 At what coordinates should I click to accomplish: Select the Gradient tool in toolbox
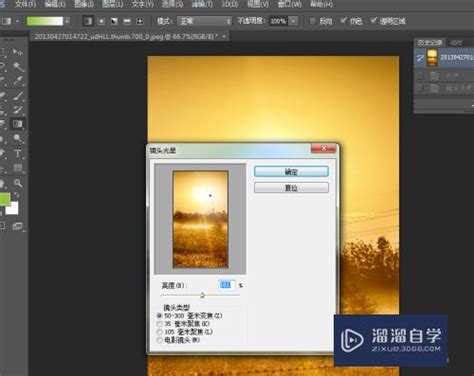point(18,124)
